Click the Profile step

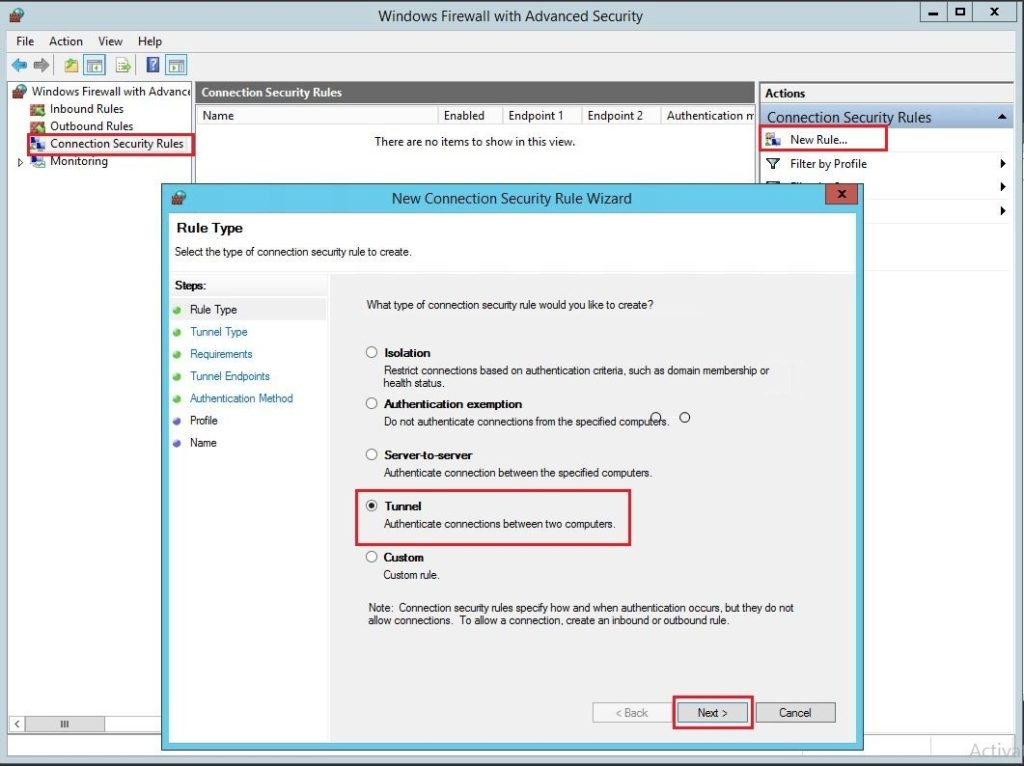pos(204,421)
